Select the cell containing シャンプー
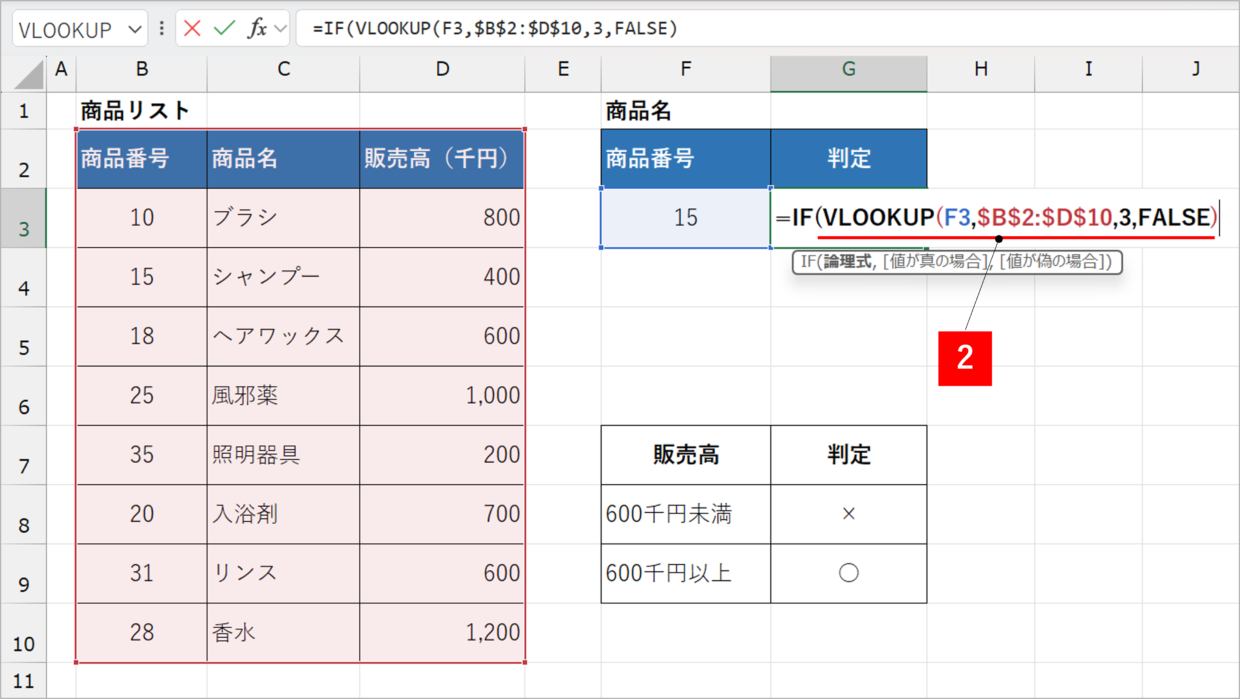Screen dimensions: 1240x699 coord(284,277)
